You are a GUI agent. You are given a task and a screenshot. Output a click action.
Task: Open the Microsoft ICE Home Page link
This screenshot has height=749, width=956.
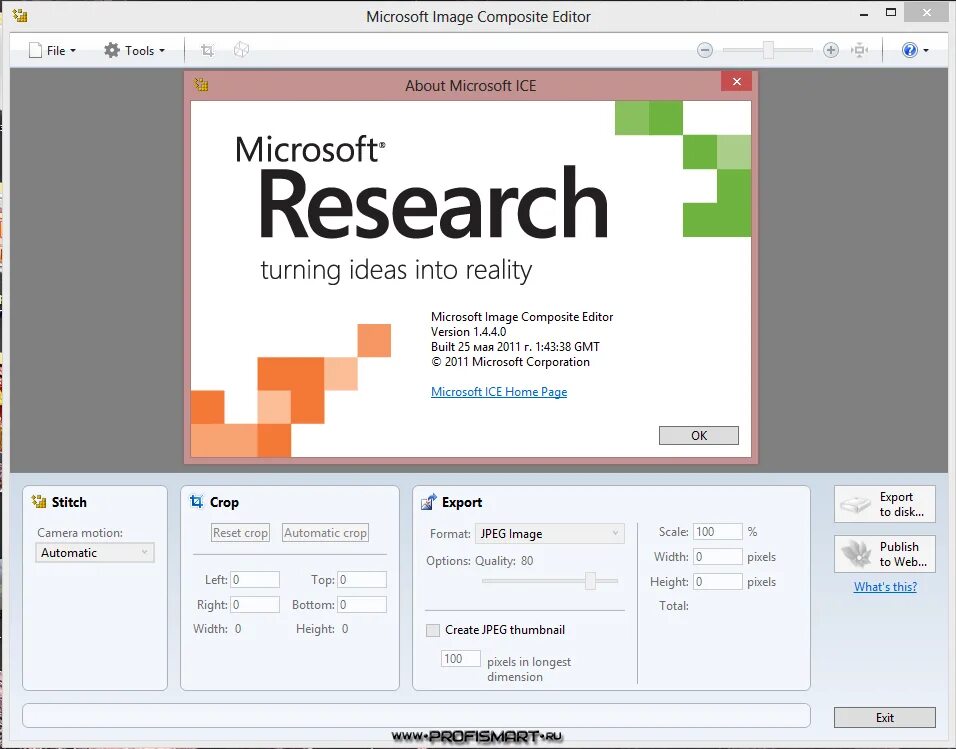[499, 392]
